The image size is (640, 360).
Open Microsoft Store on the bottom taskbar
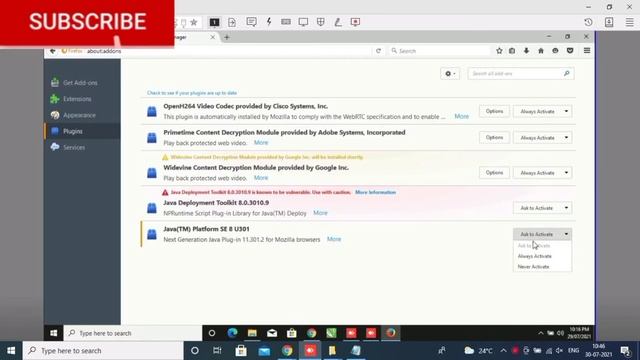click(241, 351)
